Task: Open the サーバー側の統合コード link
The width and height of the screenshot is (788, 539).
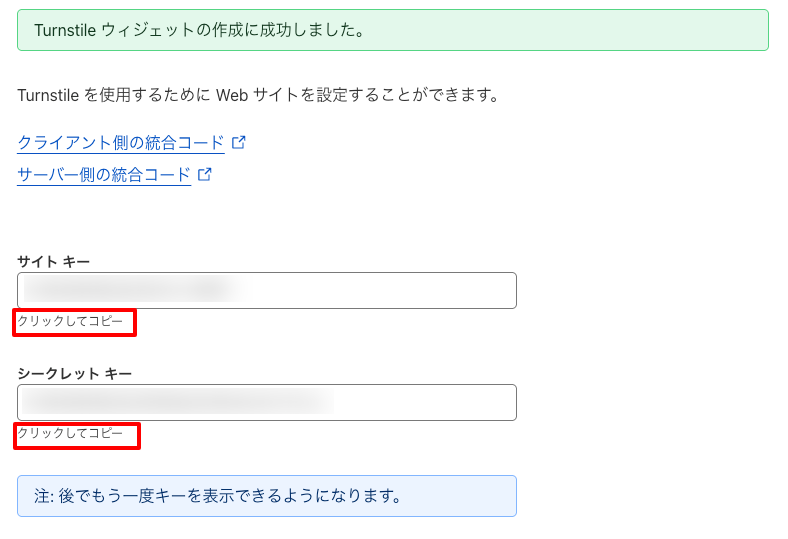Action: (x=104, y=175)
